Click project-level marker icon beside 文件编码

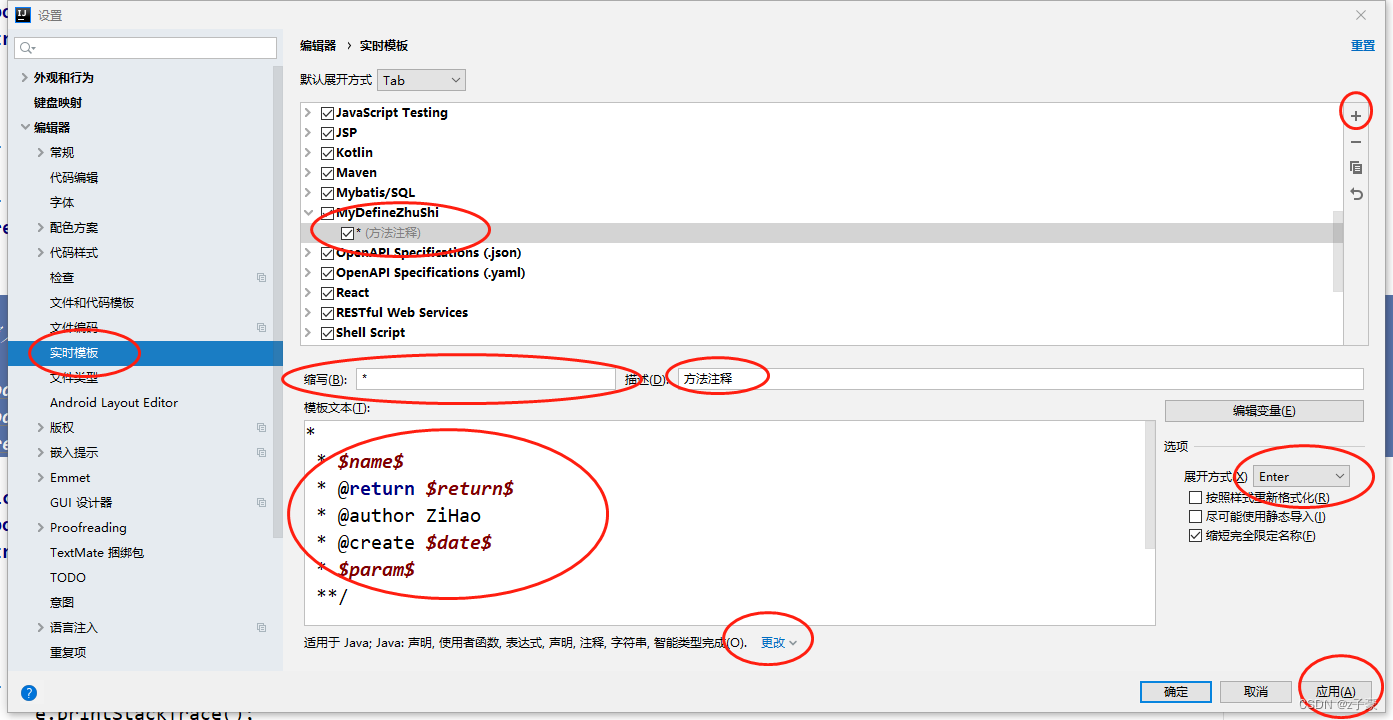pyautogui.click(x=261, y=328)
